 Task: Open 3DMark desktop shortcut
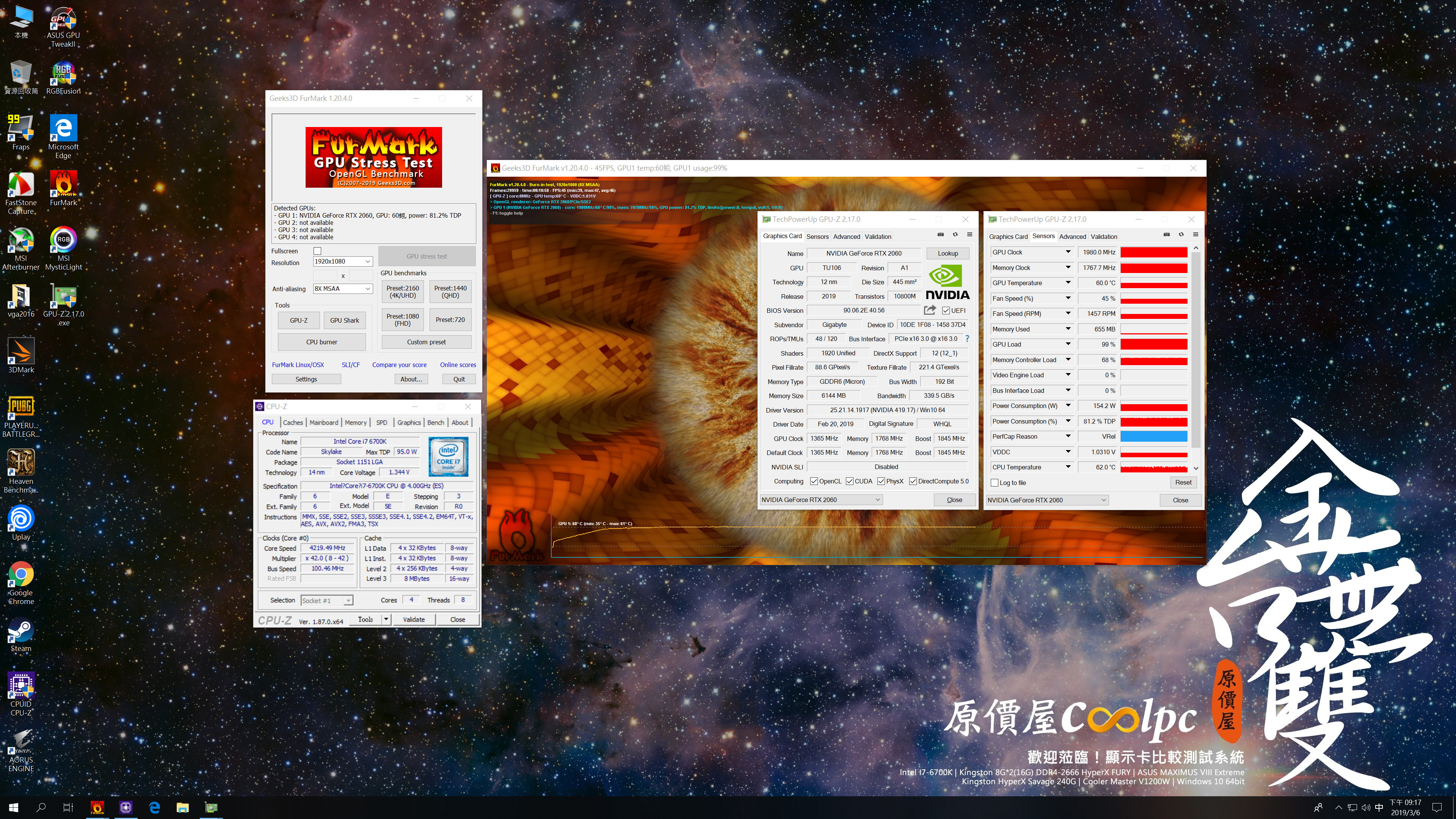click(x=21, y=356)
